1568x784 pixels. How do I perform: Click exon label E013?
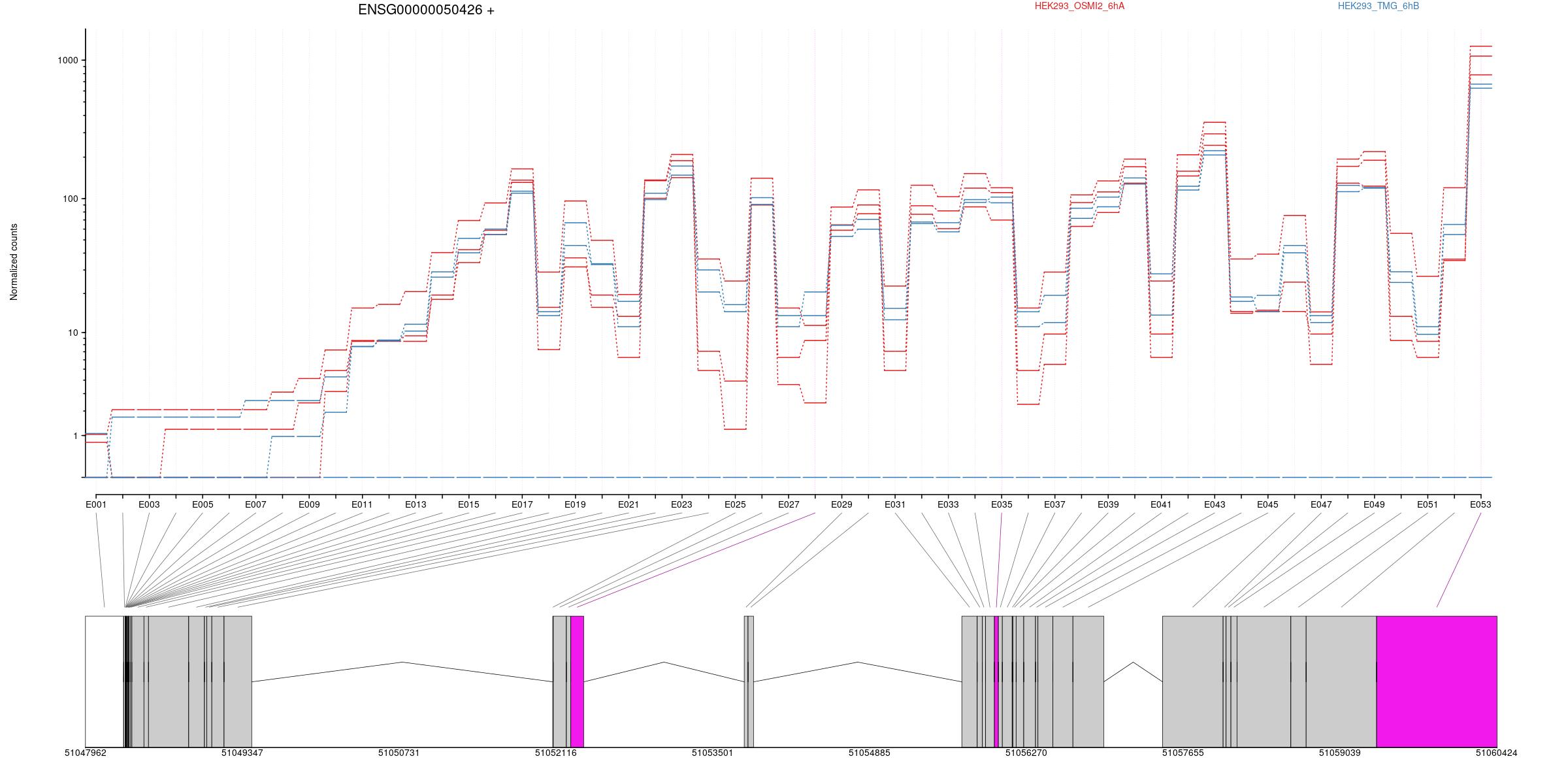(416, 504)
